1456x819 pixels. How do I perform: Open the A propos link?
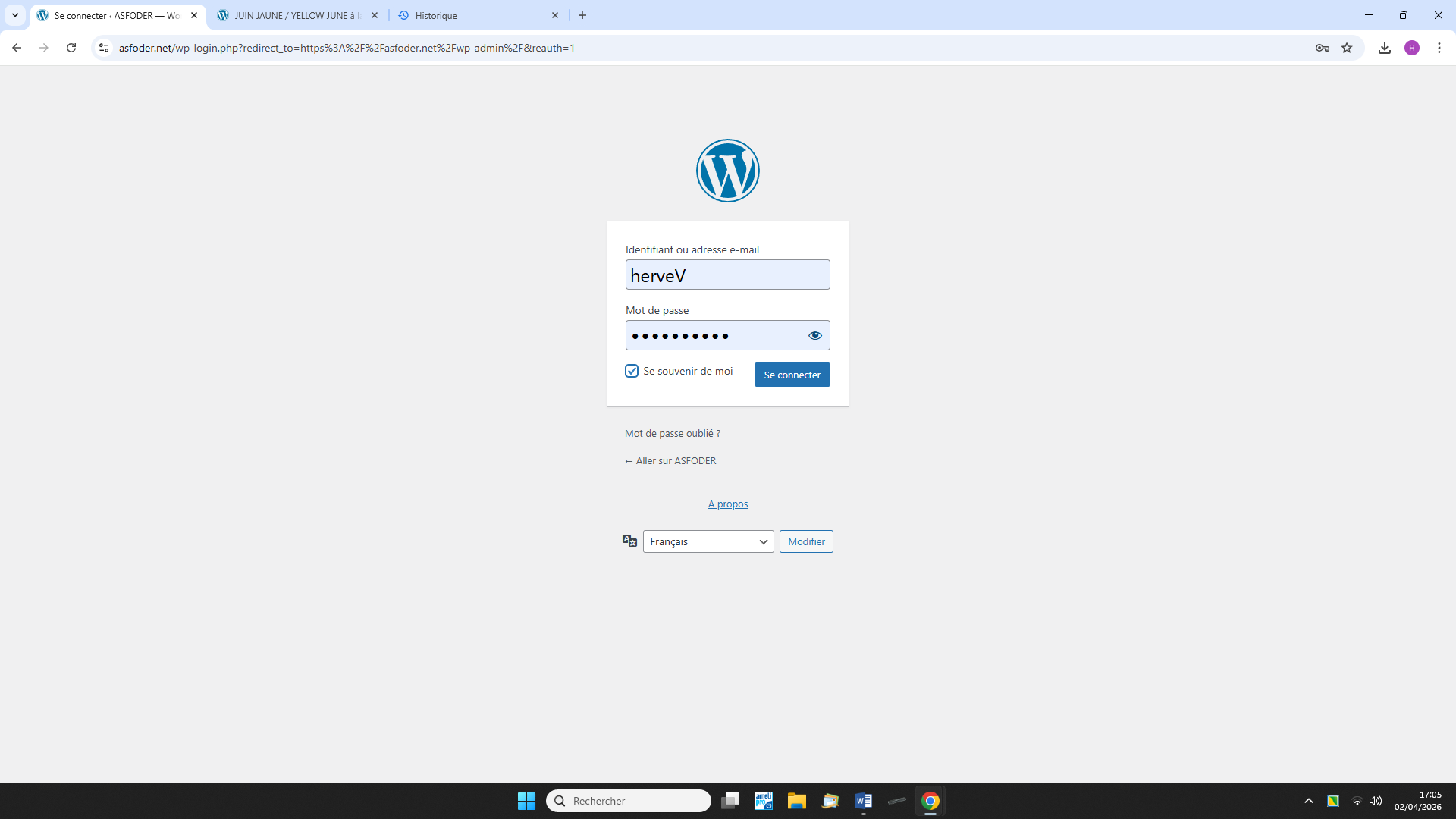tap(727, 504)
